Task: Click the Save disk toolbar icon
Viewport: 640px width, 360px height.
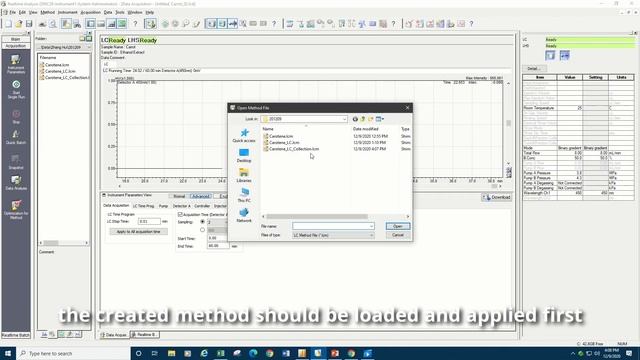Action: (x=29, y=24)
